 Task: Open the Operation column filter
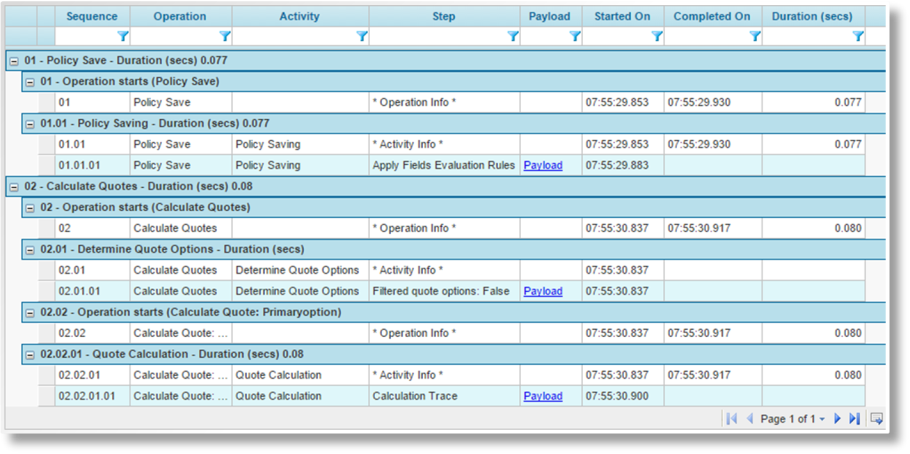(x=225, y=36)
